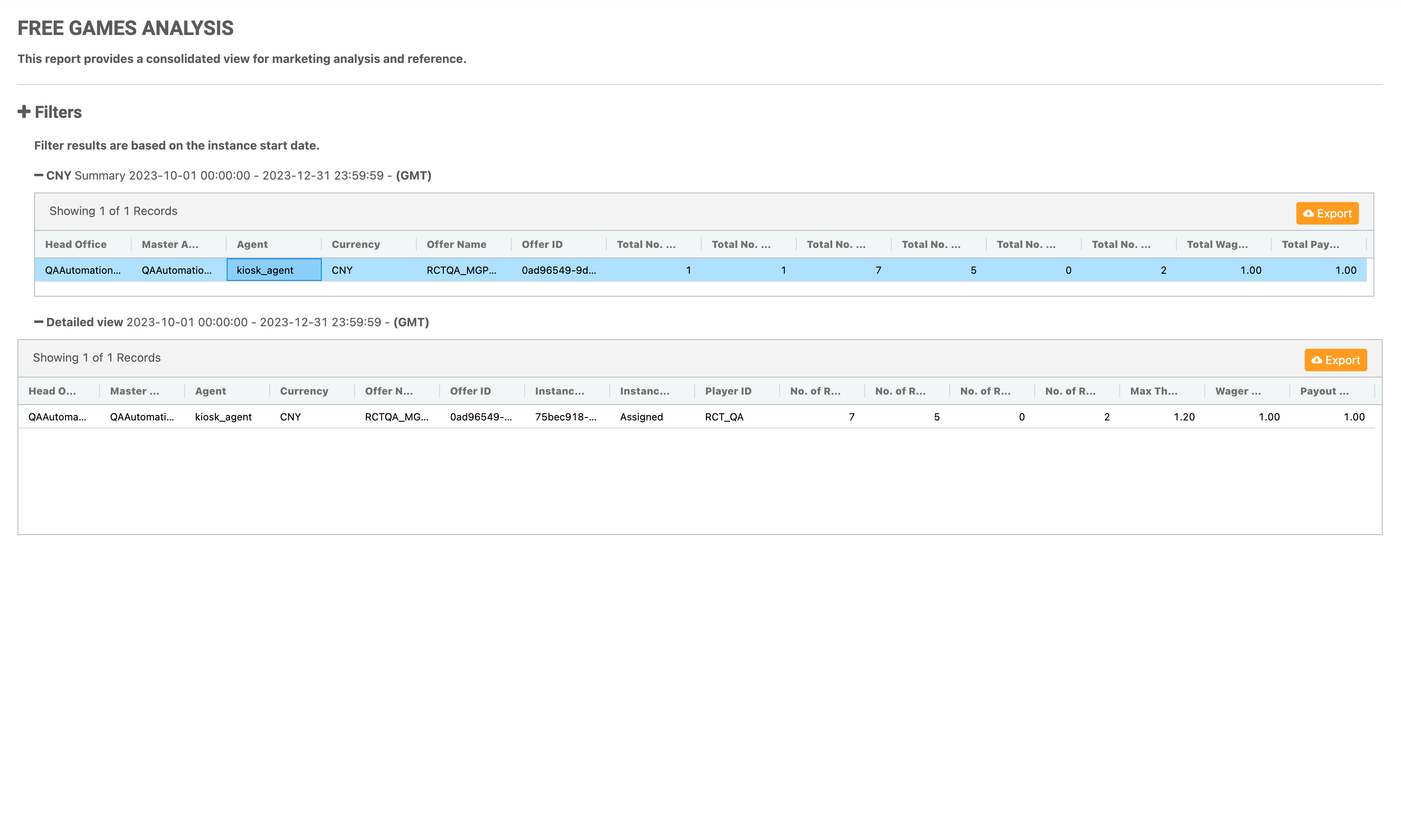1401x840 pixels.
Task: Sort summary table by Offer Name header
Action: [x=456, y=245]
